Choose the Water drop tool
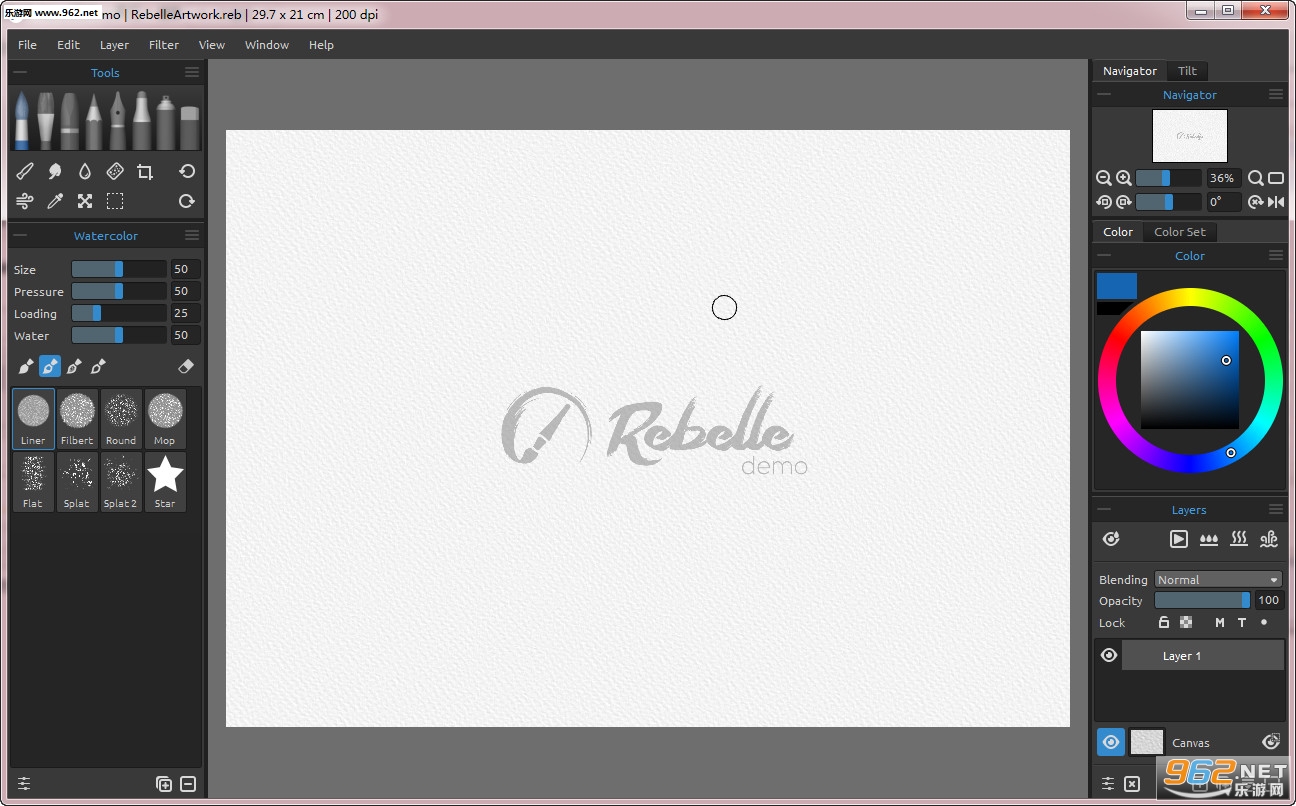 (85, 172)
